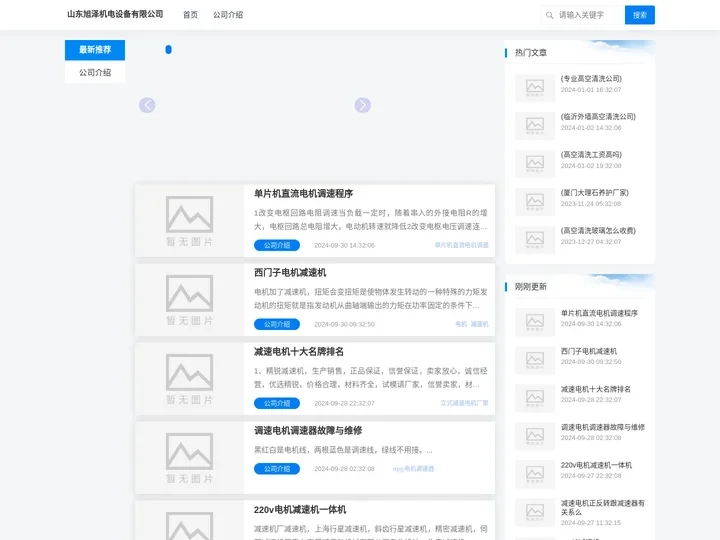Select the 公司介绍 sidebar tab
The width and height of the screenshot is (720, 540).
click(x=95, y=73)
